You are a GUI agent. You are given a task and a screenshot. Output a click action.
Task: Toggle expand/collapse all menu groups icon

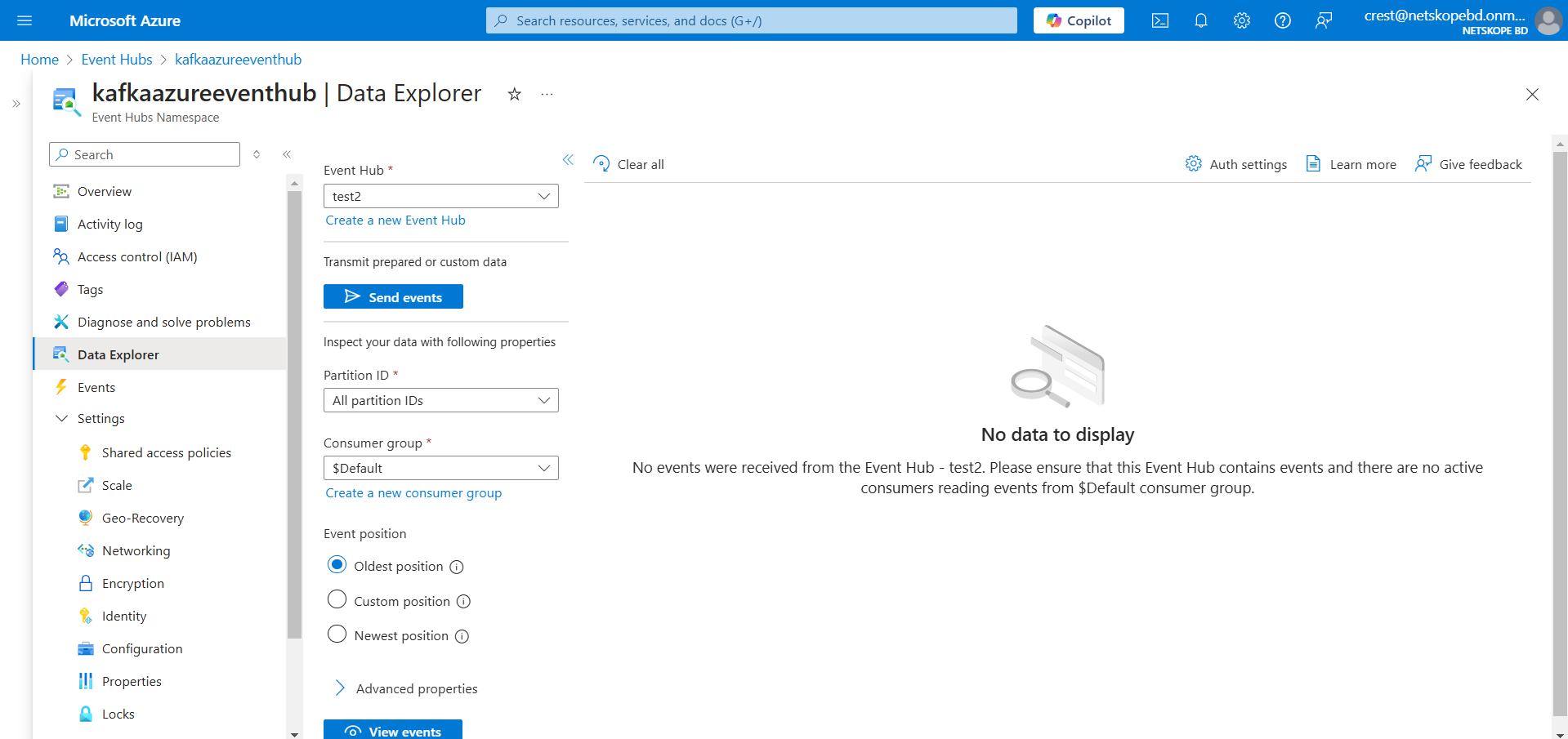click(x=257, y=154)
